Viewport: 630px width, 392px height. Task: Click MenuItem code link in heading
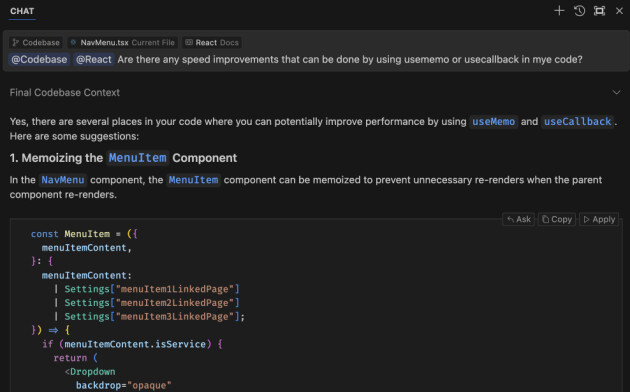point(137,158)
